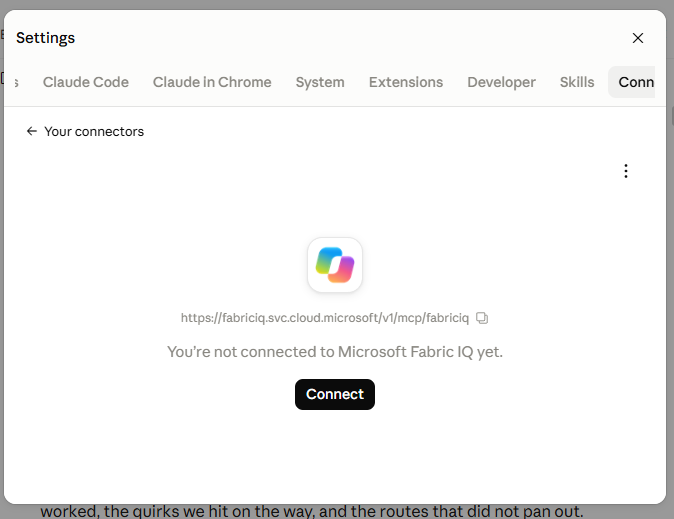Image resolution: width=674 pixels, height=519 pixels.
Task: Click the "not connected to Microsoft Fabric IQ" message
Action: [x=335, y=352]
